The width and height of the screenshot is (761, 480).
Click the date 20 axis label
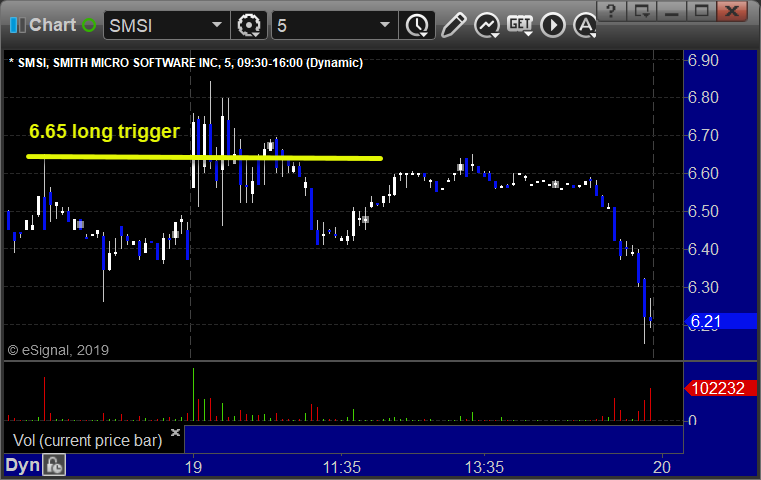662,467
